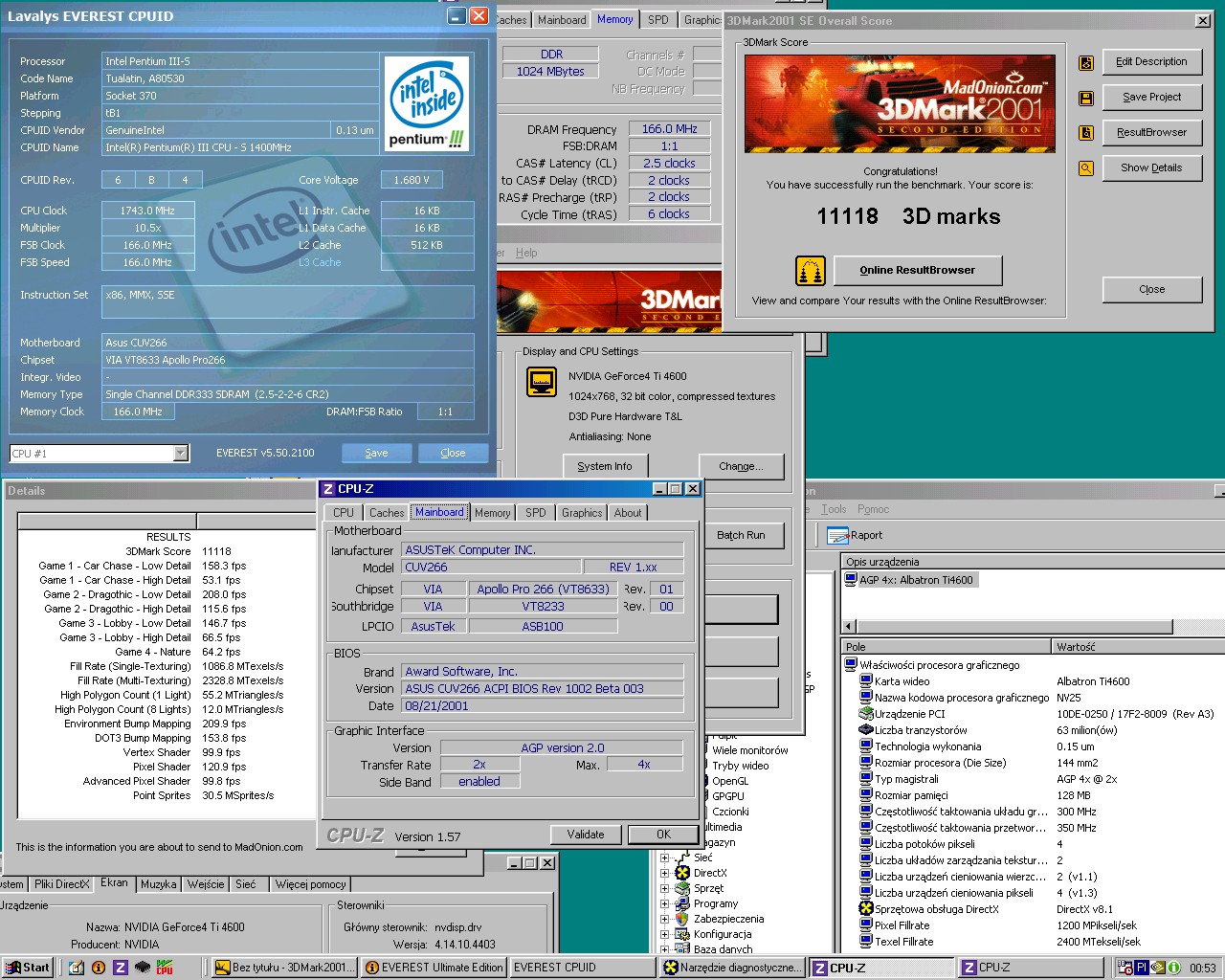Click the yellow Online ResultBrowser icon
Screen dimensions: 1225x980
click(811, 271)
